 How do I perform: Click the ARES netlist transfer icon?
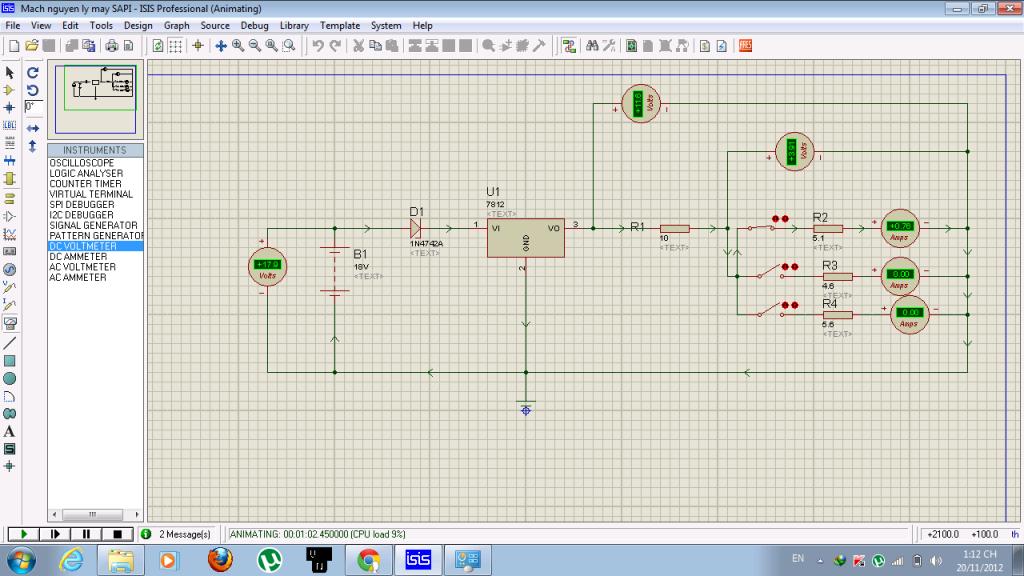pyautogui.click(x=745, y=46)
